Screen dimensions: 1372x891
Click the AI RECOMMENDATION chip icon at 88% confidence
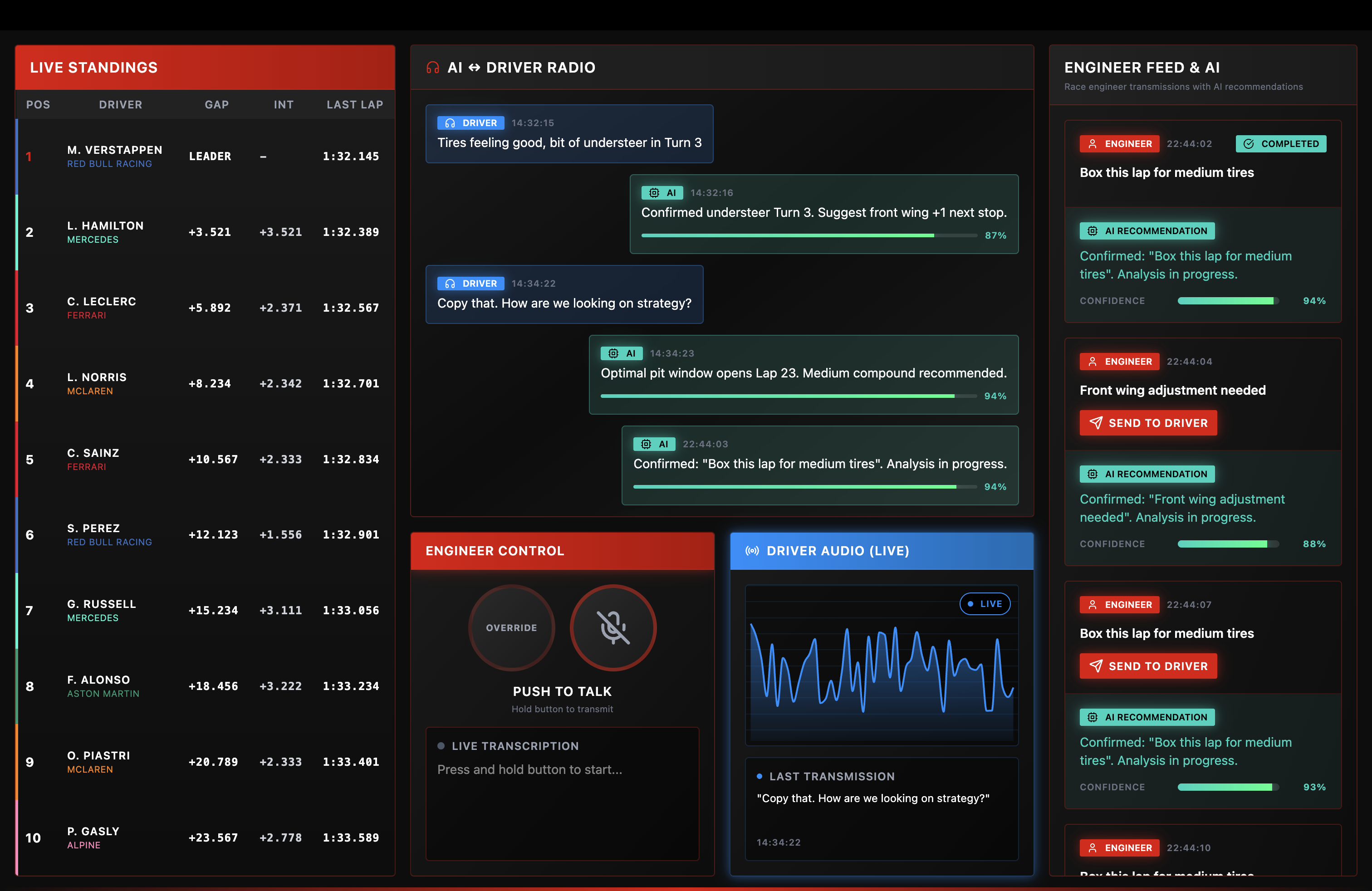(1093, 474)
